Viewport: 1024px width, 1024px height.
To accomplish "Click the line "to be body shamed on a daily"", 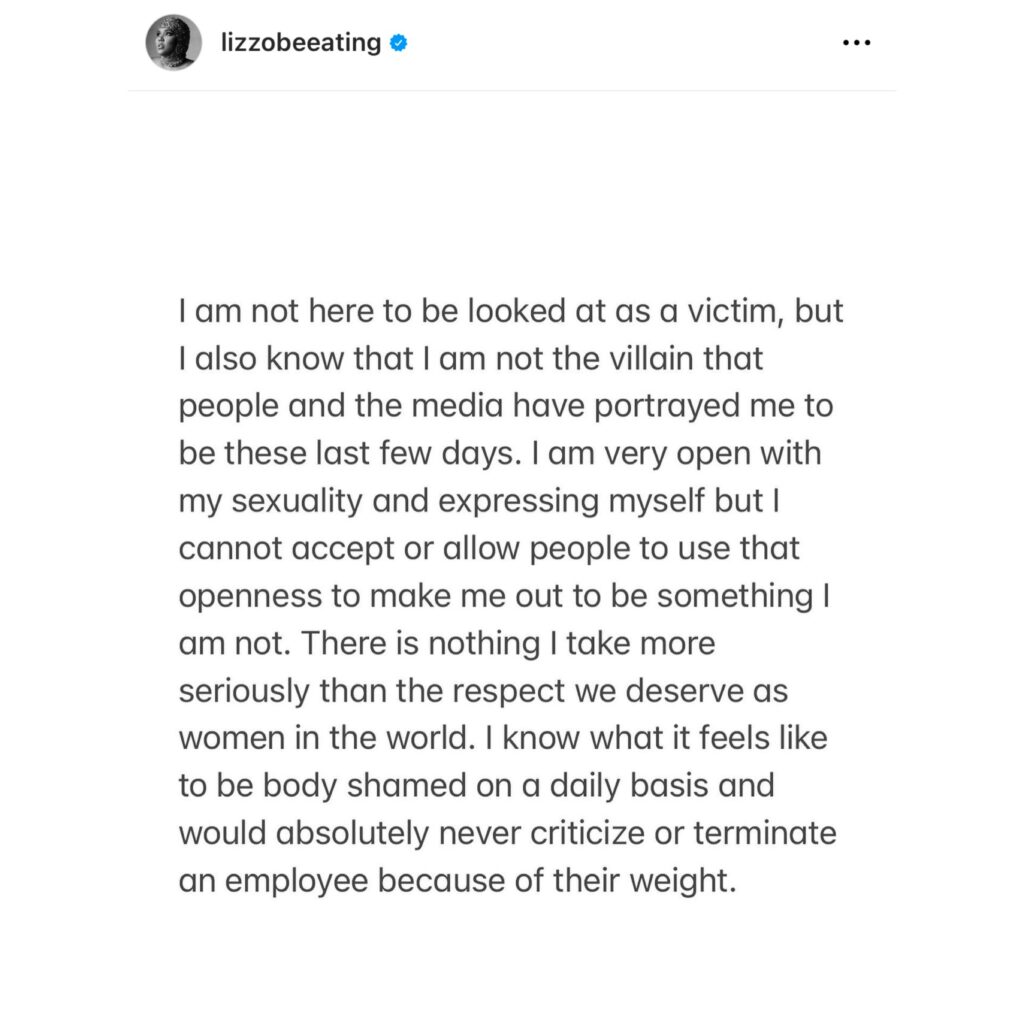I will tap(477, 786).
